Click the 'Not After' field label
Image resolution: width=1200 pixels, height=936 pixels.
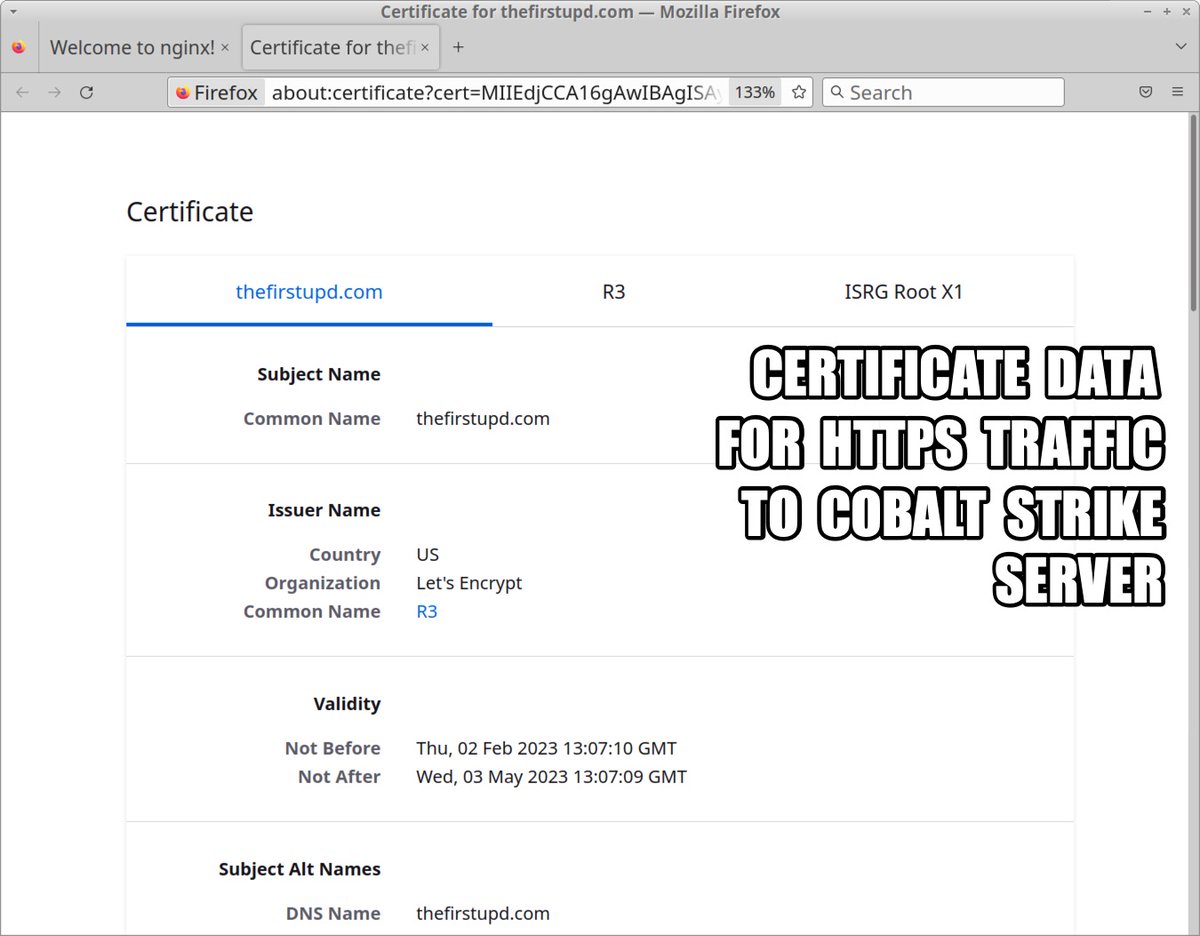point(339,776)
